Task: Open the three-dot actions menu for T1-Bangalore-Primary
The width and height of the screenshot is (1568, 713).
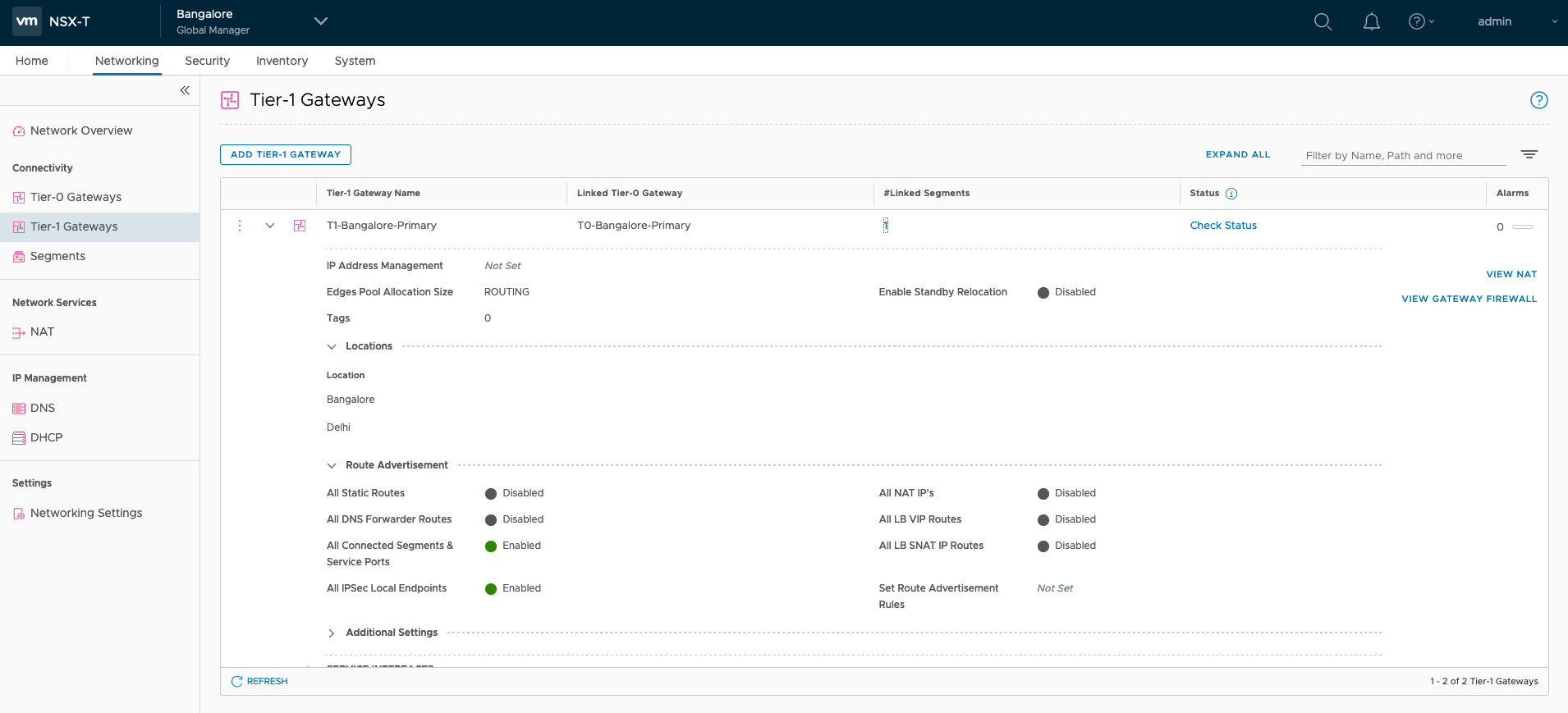Action: [240, 226]
